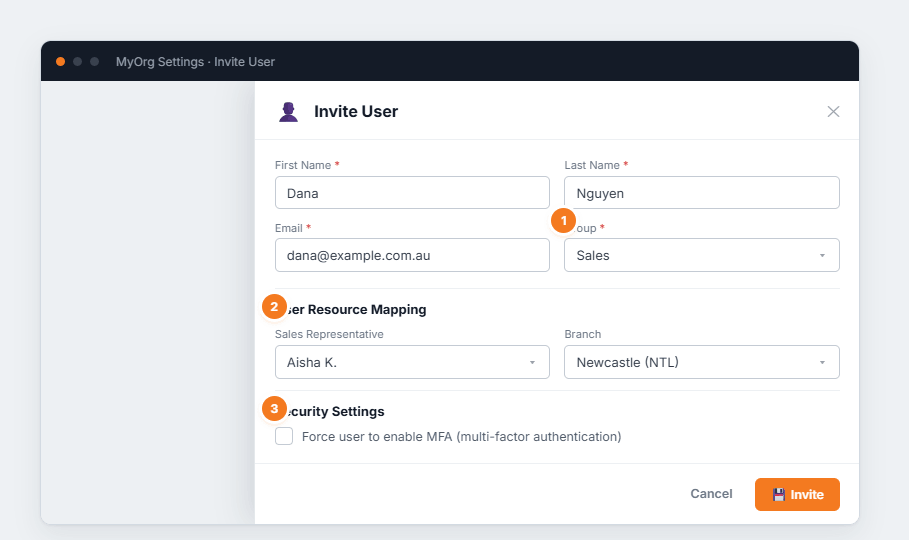Close the Invite User panel

[x=833, y=111]
